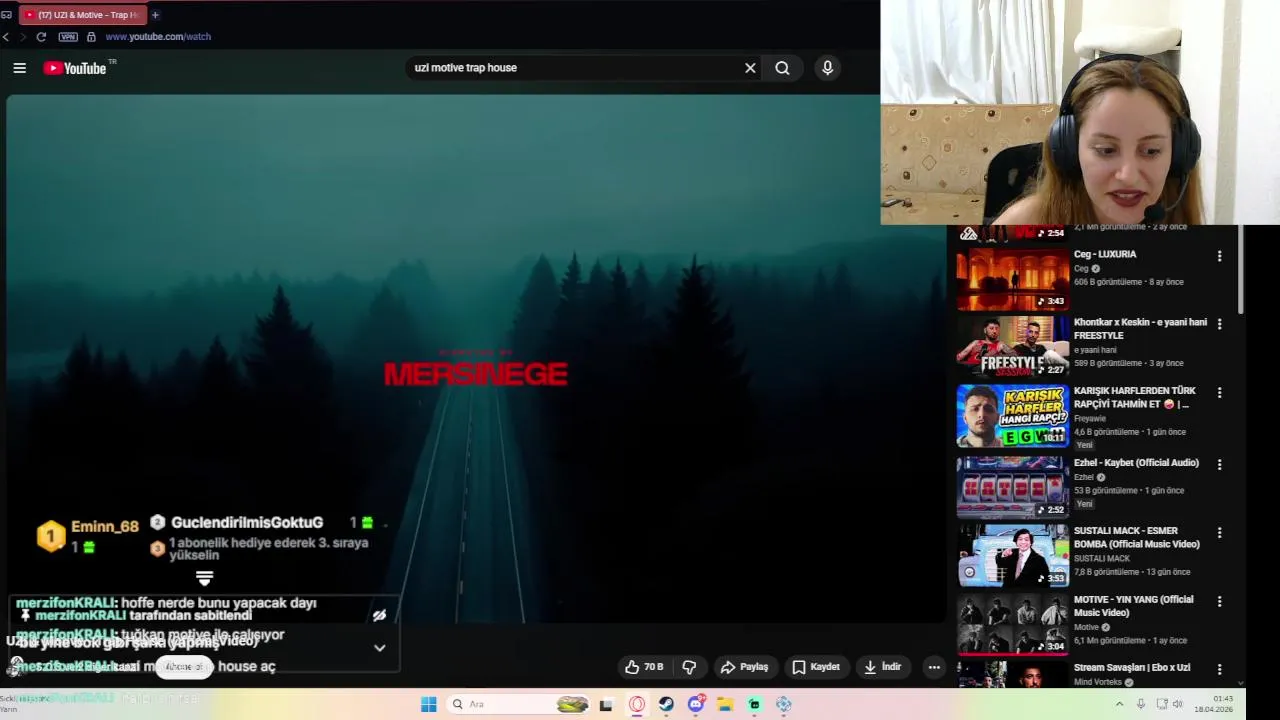This screenshot has width=1280, height=720.
Task: Open File Explorer from the taskbar
Action: click(x=725, y=704)
